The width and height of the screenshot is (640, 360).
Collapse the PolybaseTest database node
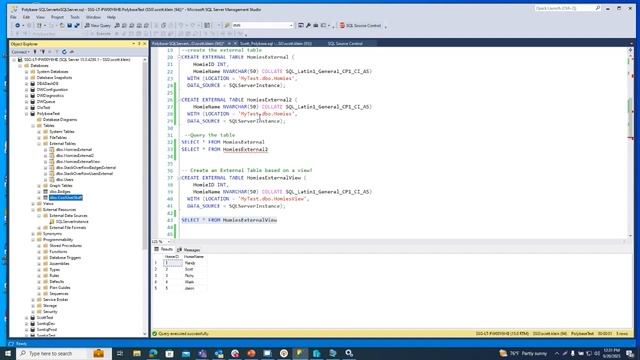pyautogui.click(x=27, y=113)
